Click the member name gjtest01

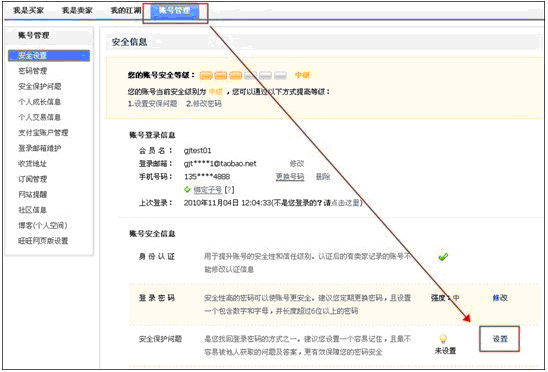tap(197, 151)
